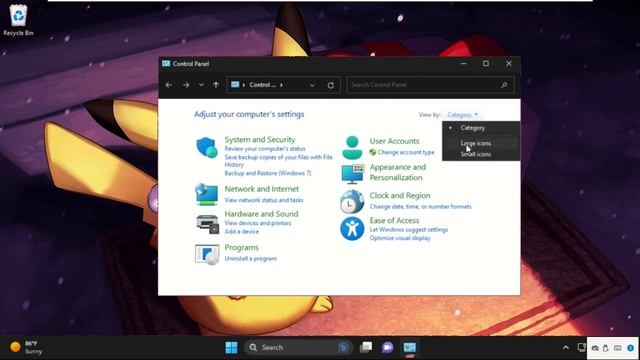Open the Programs category link
Image resolution: width=640 pixels, height=360 pixels.
(x=242, y=247)
